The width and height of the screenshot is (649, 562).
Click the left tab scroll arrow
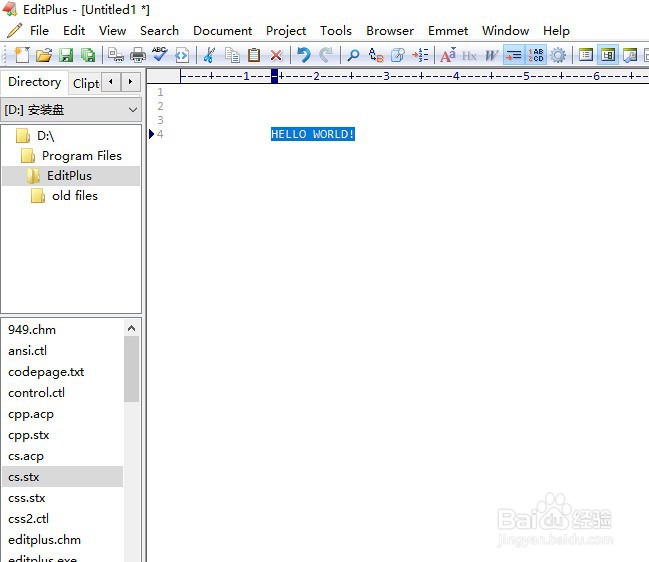(x=111, y=82)
